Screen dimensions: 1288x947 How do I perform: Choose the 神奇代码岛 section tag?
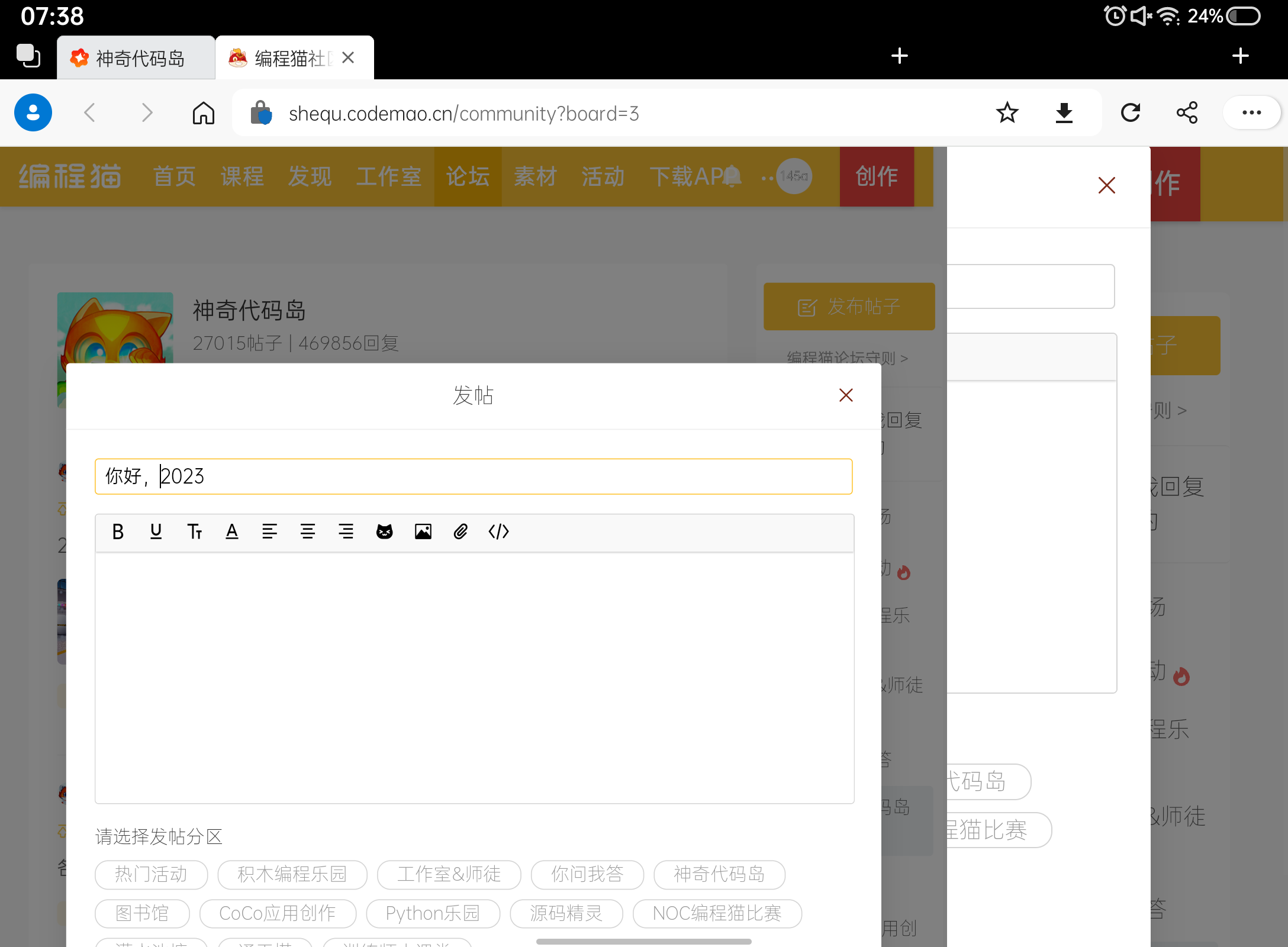[x=719, y=875]
